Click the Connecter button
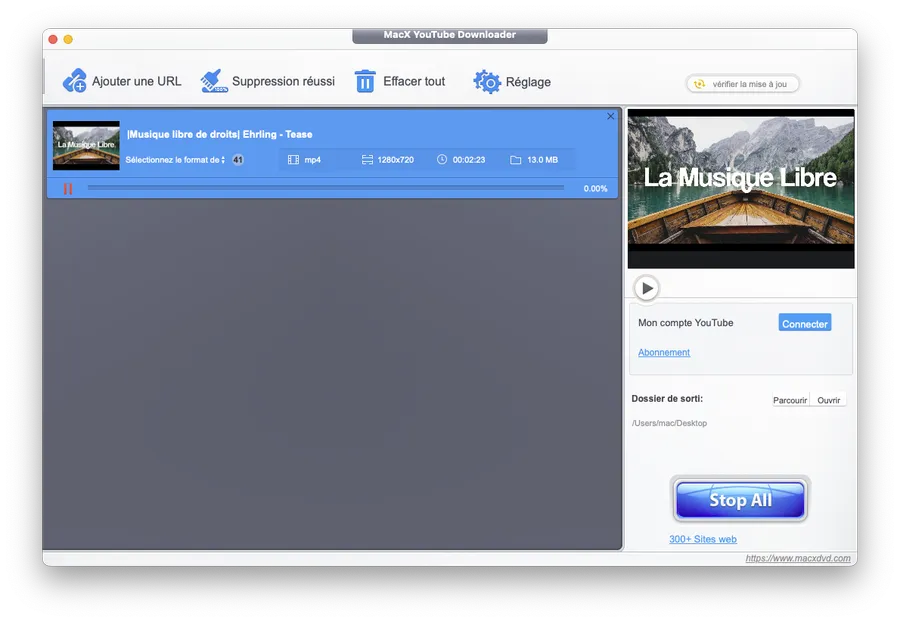Image resolution: width=900 pixels, height=622 pixels. 805,324
